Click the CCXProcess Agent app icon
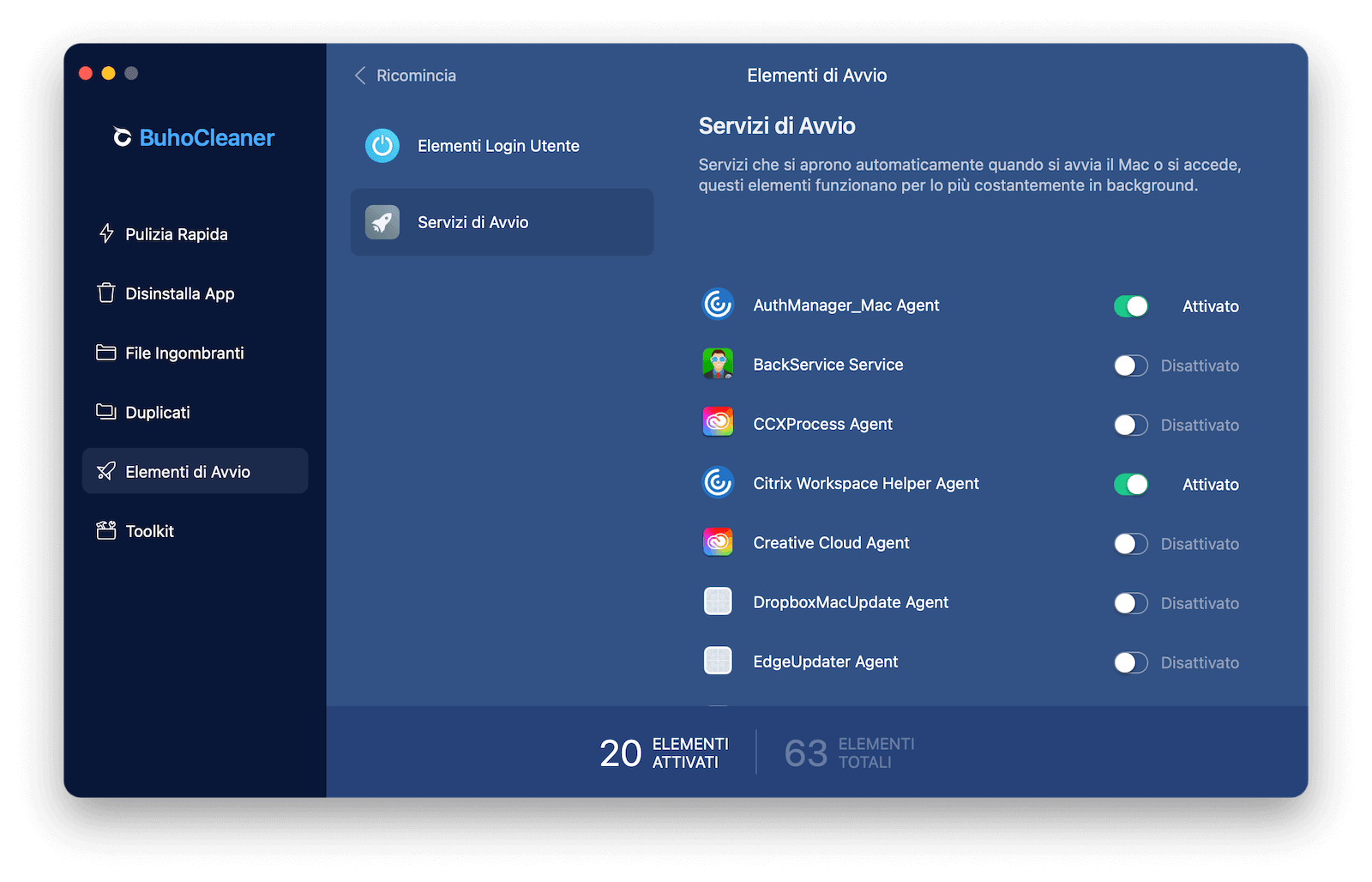Image resolution: width=1372 pixels, height=882 pixels. (718, 422)
